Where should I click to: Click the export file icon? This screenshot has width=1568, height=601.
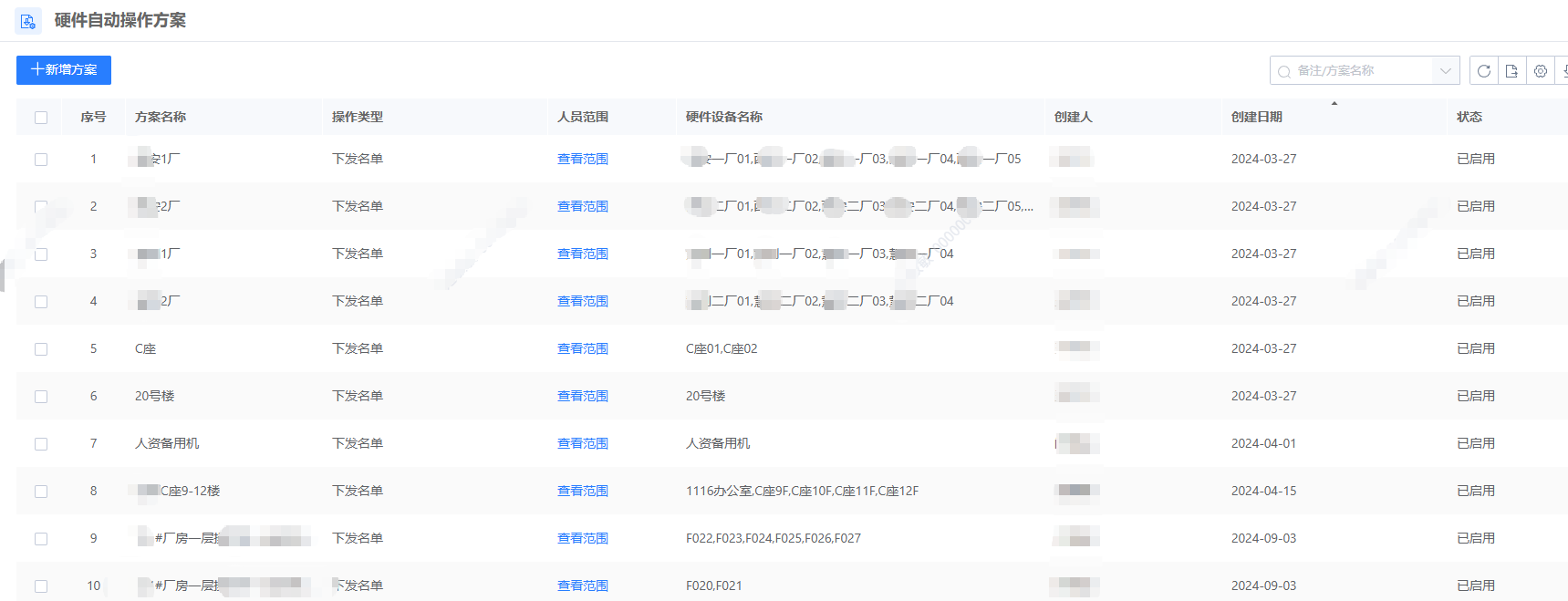[1511, 71]
